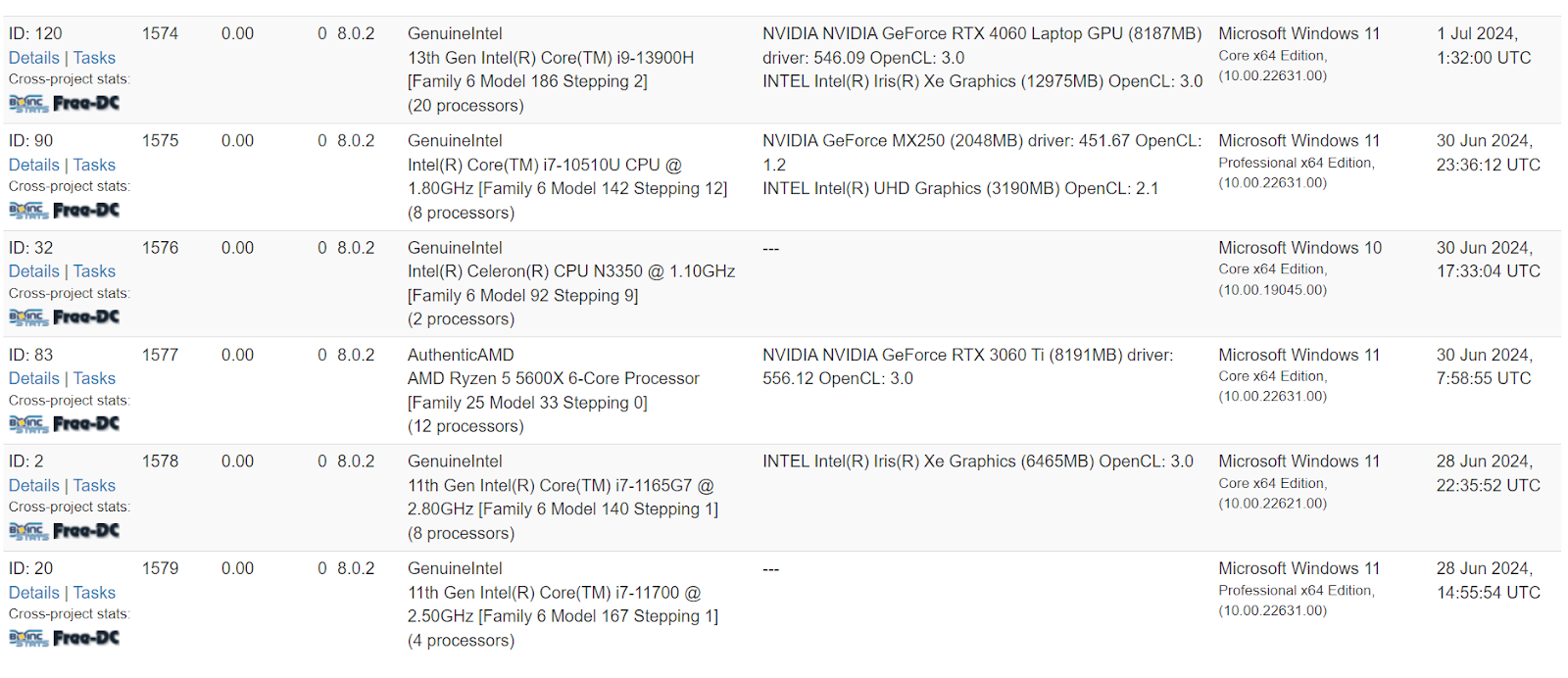Open Details for host ID 120
Viewport: 1568px width, 678px height.
click(x=34, y=58)
